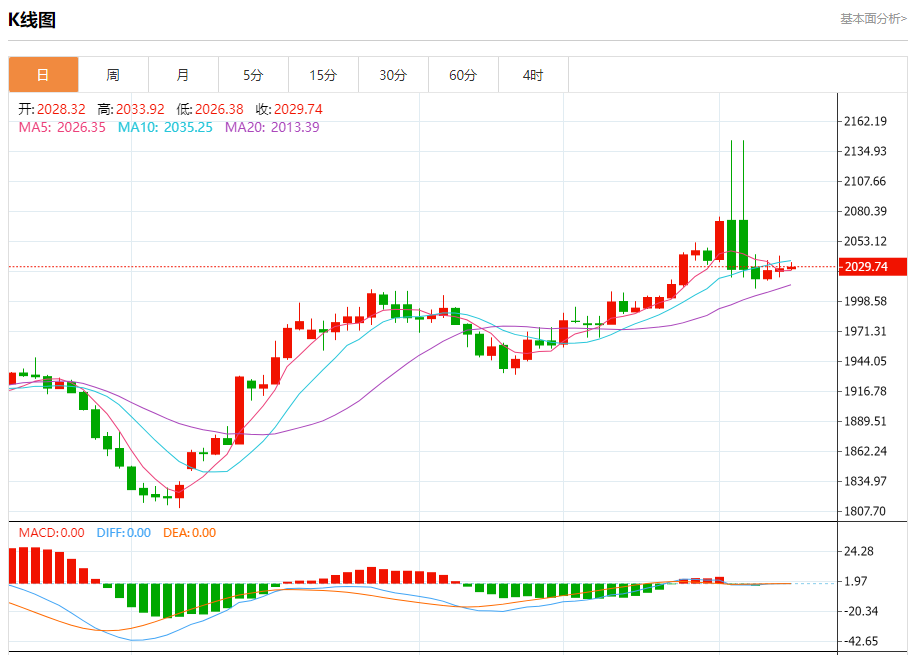Viewport: 916px width, 655px height.
Task: Click the -20.34 MACD axis label
Action: click(x=861, y=611)
